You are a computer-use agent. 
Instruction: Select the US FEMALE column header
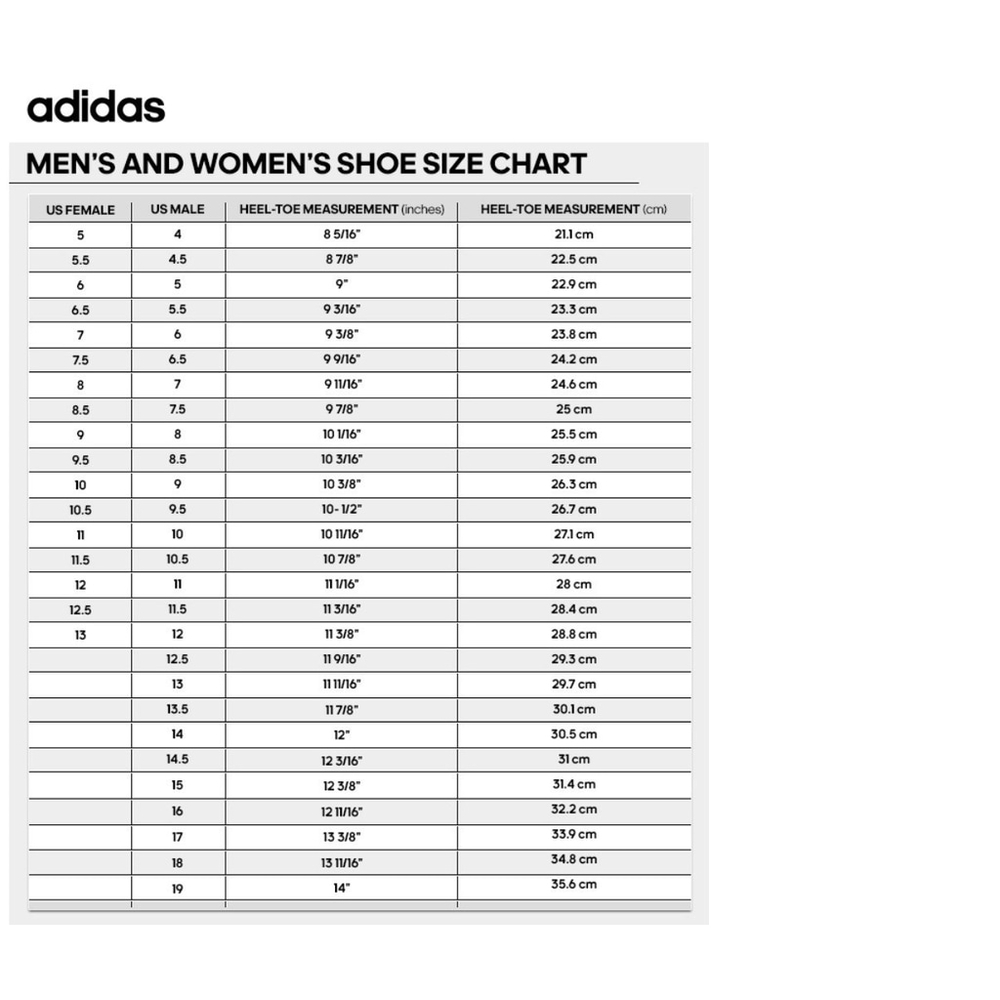tap(80, 210)
